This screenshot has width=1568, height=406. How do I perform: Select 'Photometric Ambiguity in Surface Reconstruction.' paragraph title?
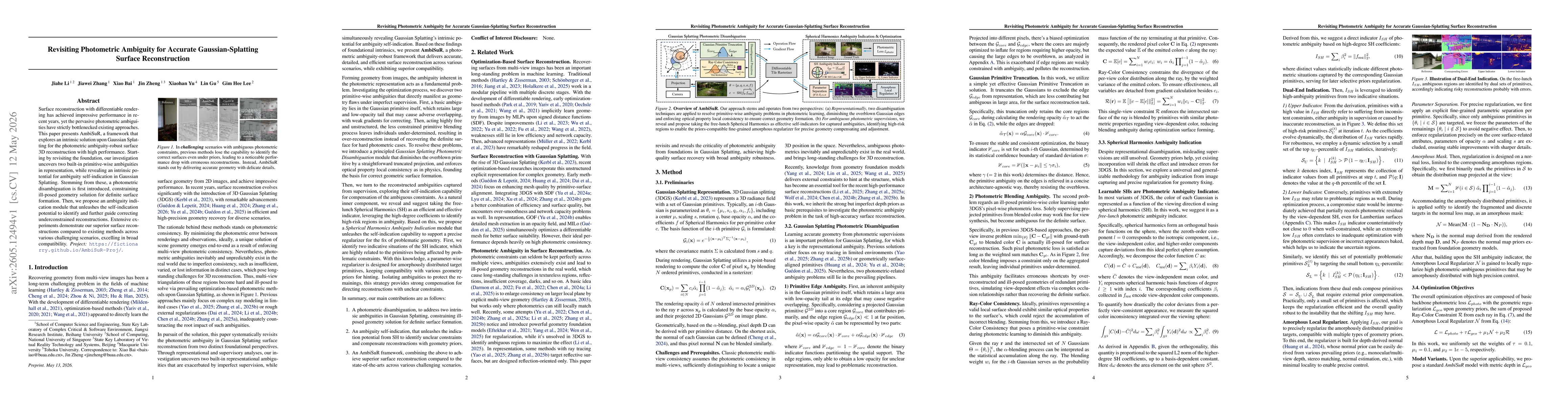[x=527, y=250]
